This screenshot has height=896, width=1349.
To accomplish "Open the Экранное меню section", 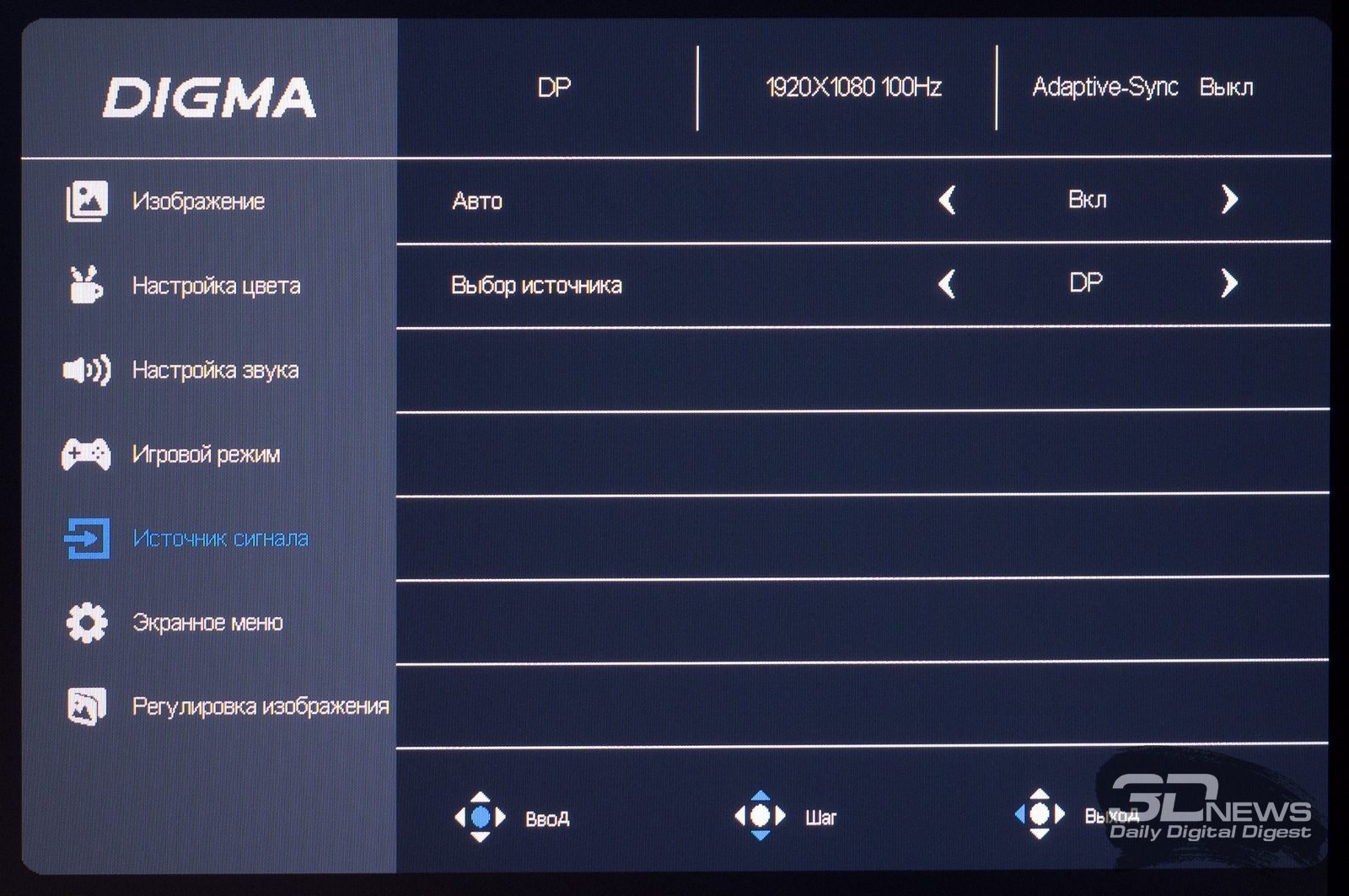I will coord(207,623).
